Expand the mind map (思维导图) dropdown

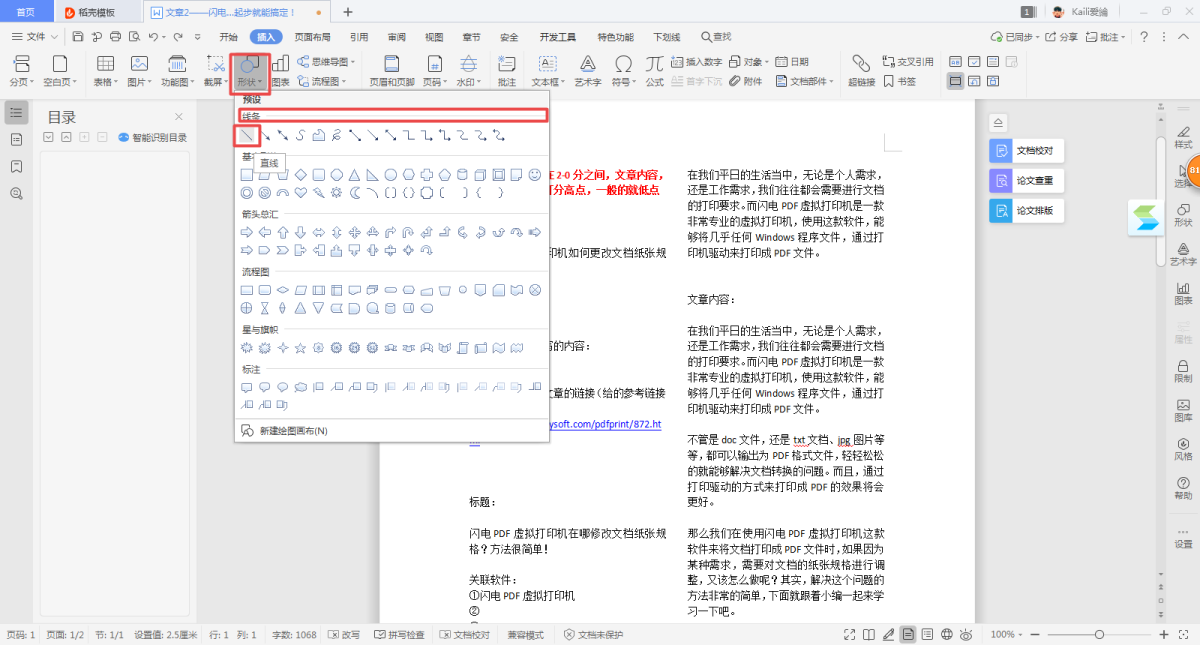click(x=327, y=62)
